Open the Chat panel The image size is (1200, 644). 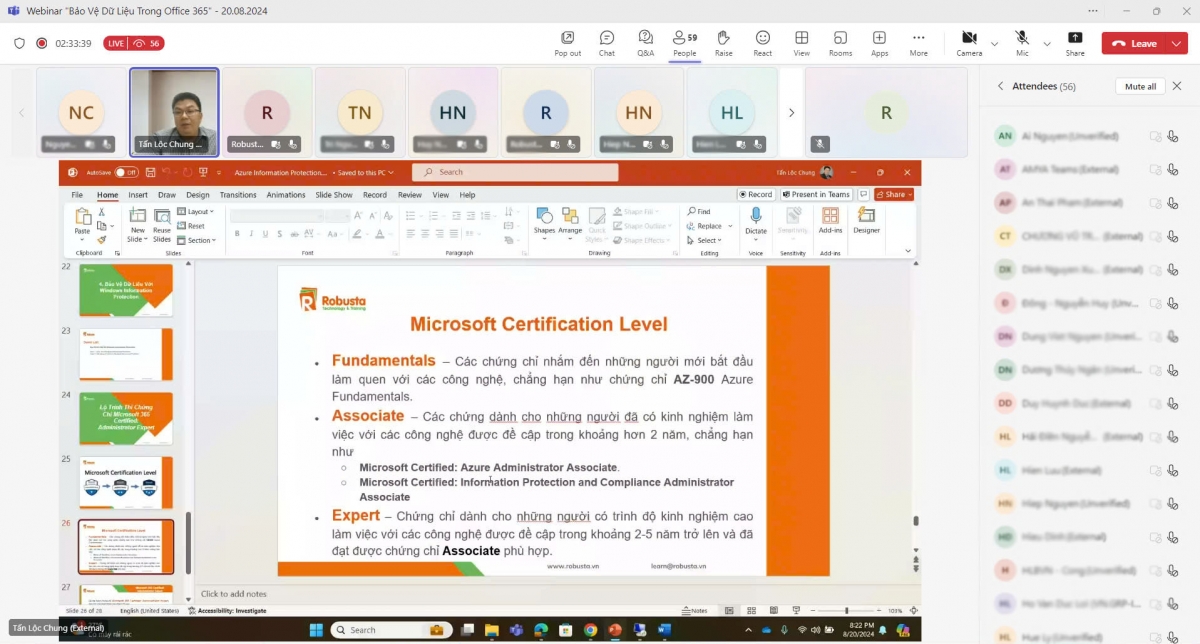[x=607, y=43]
